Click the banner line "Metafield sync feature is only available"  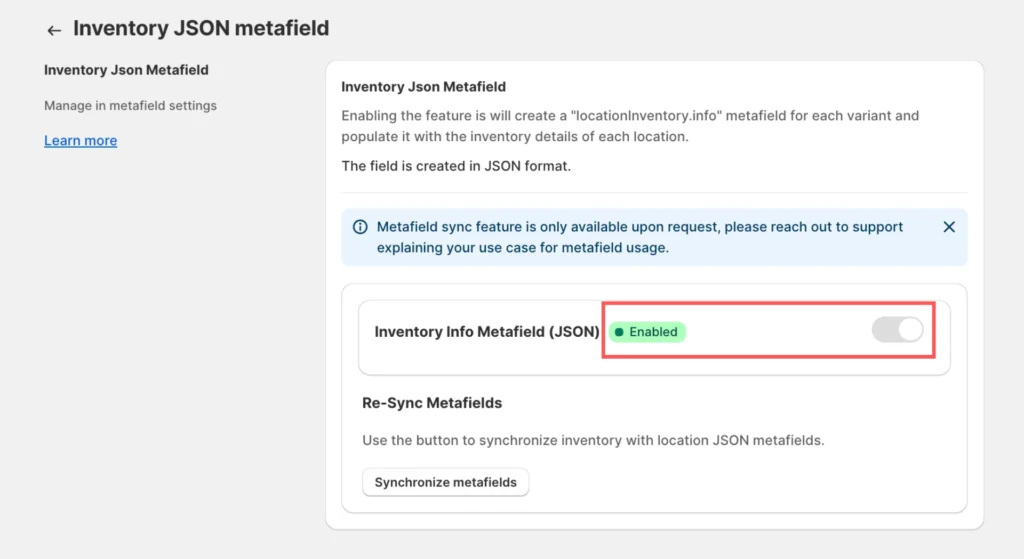(640, 227)
